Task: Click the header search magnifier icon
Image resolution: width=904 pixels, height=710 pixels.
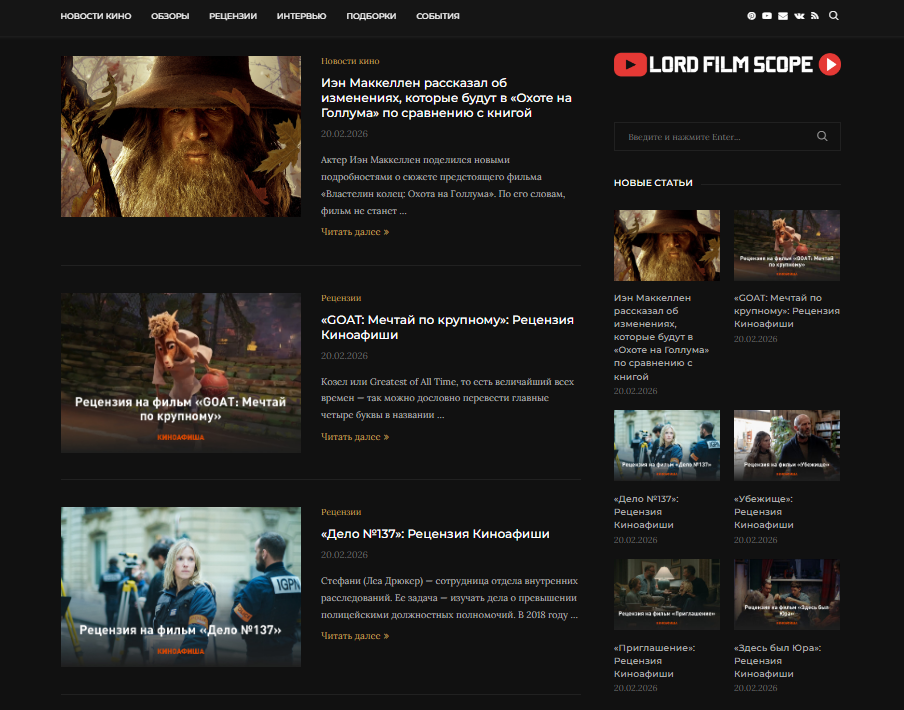Action: pyautogui.click(x=834, y=16)
